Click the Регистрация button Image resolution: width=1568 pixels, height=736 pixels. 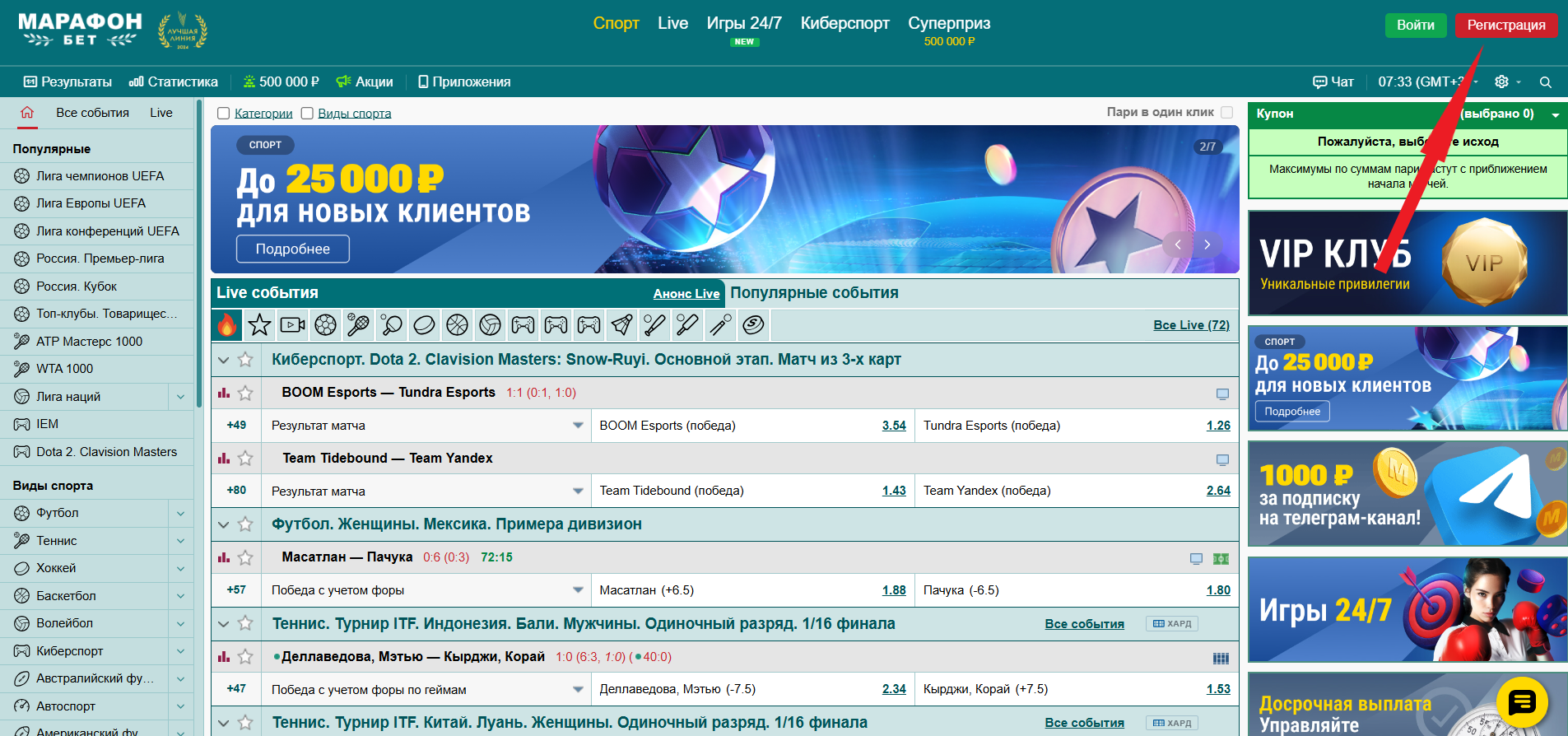pos(1506,25)
